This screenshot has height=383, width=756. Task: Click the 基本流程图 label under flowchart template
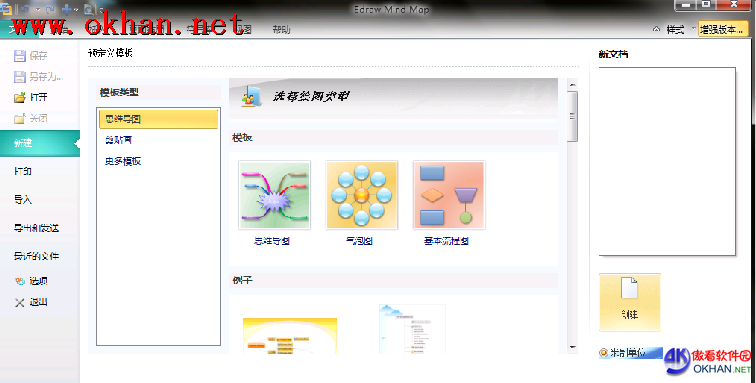446,241
